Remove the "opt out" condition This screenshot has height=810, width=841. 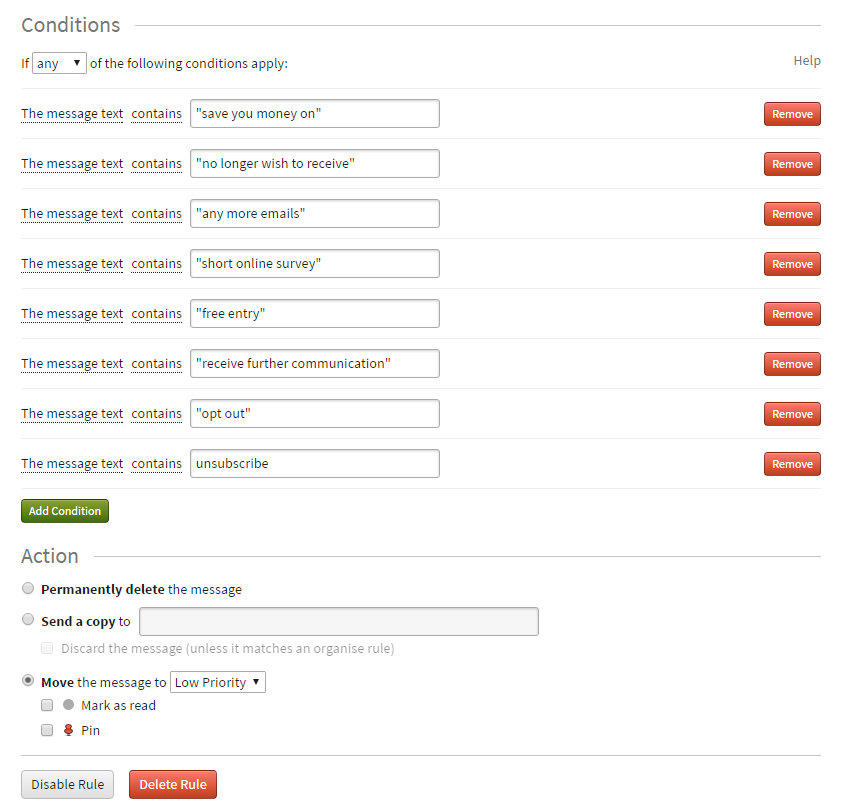point(792,414)
